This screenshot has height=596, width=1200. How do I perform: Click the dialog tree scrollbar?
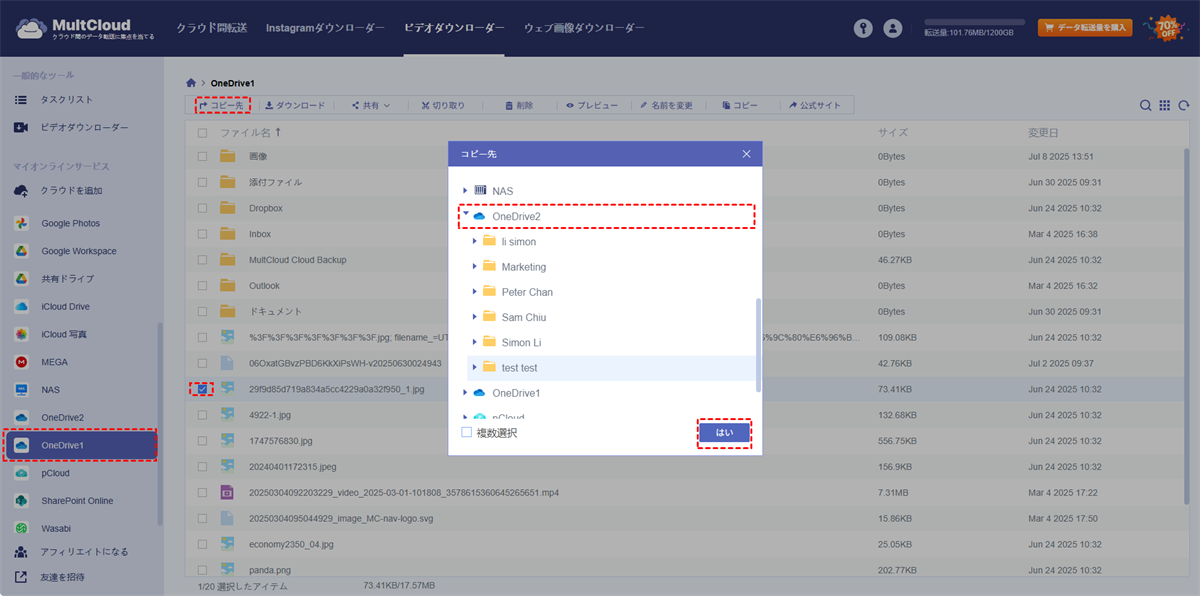(758, 344)
